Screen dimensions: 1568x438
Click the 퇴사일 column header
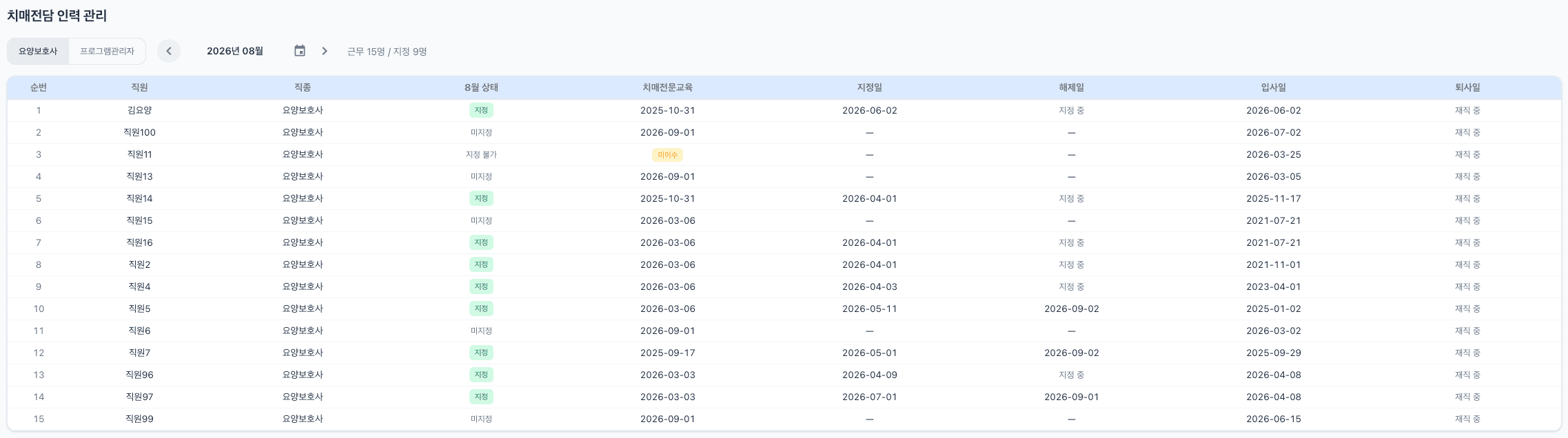tap(1467, 87)
